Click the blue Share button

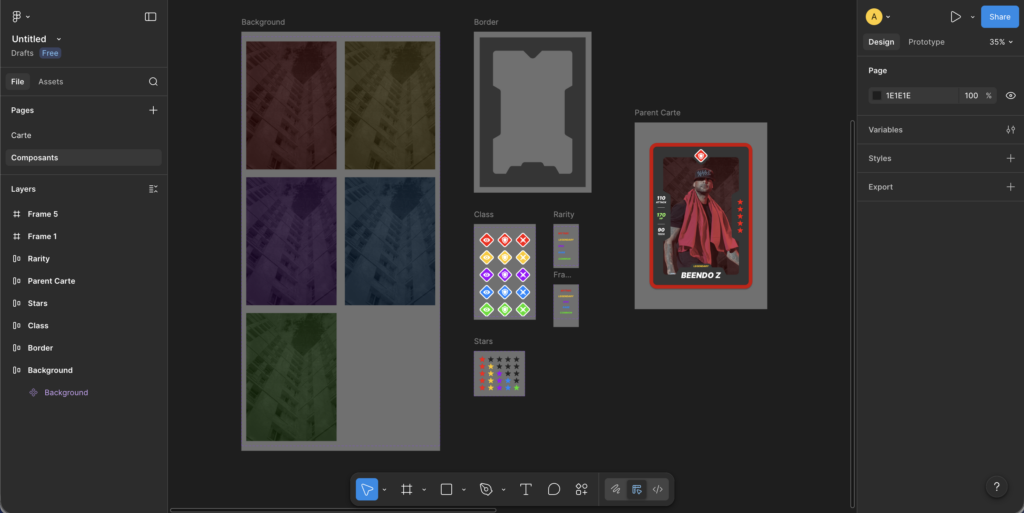click(998, 17)
